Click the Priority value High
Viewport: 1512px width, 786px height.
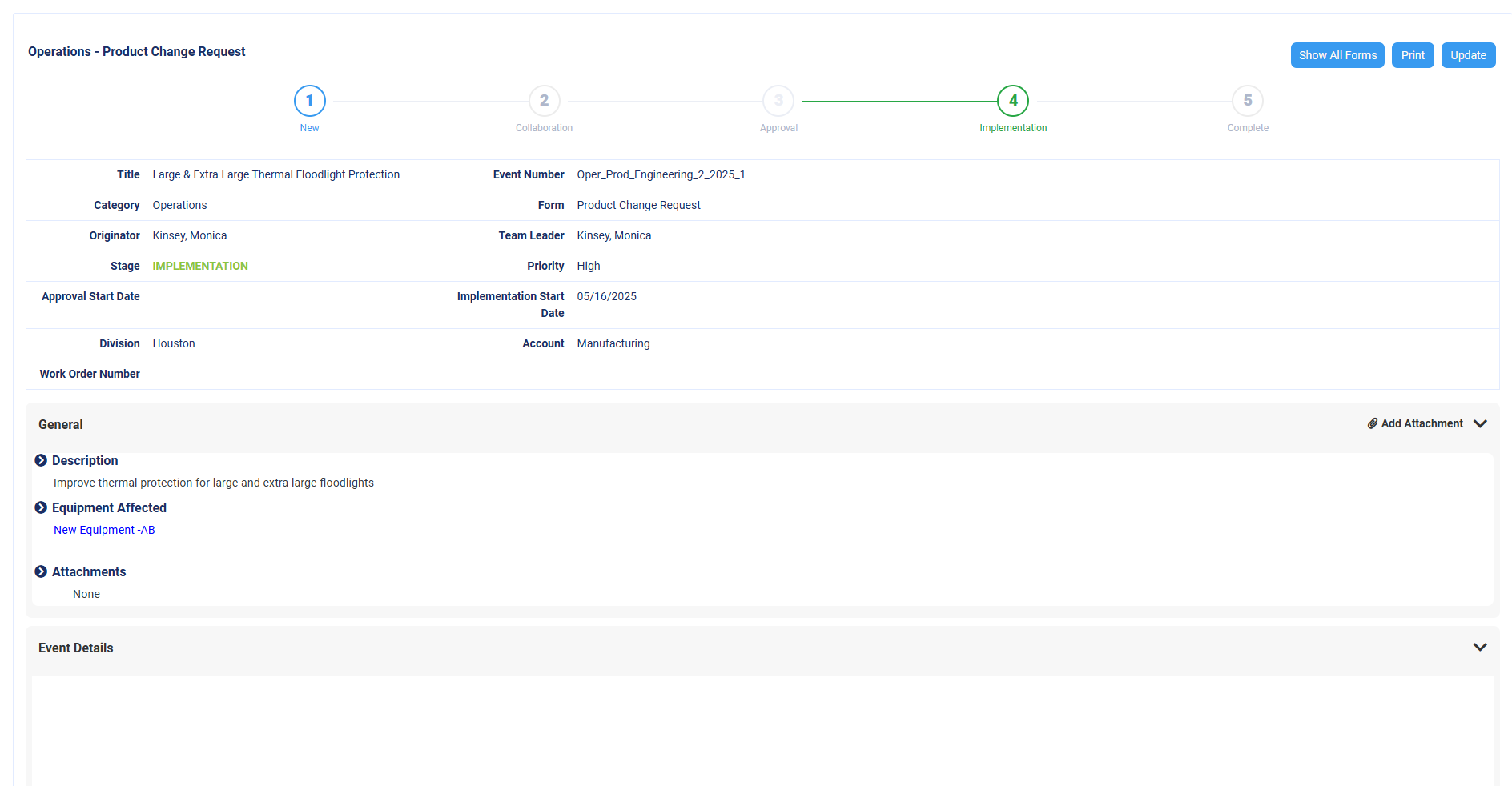[588, 266]
